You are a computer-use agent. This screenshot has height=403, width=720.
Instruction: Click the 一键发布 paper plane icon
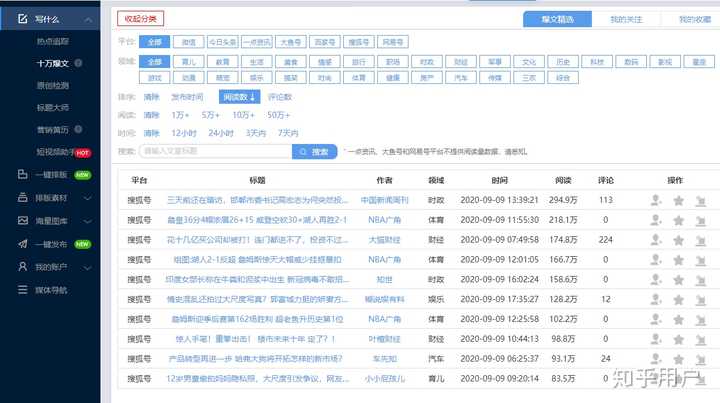[x=22, y=244]
